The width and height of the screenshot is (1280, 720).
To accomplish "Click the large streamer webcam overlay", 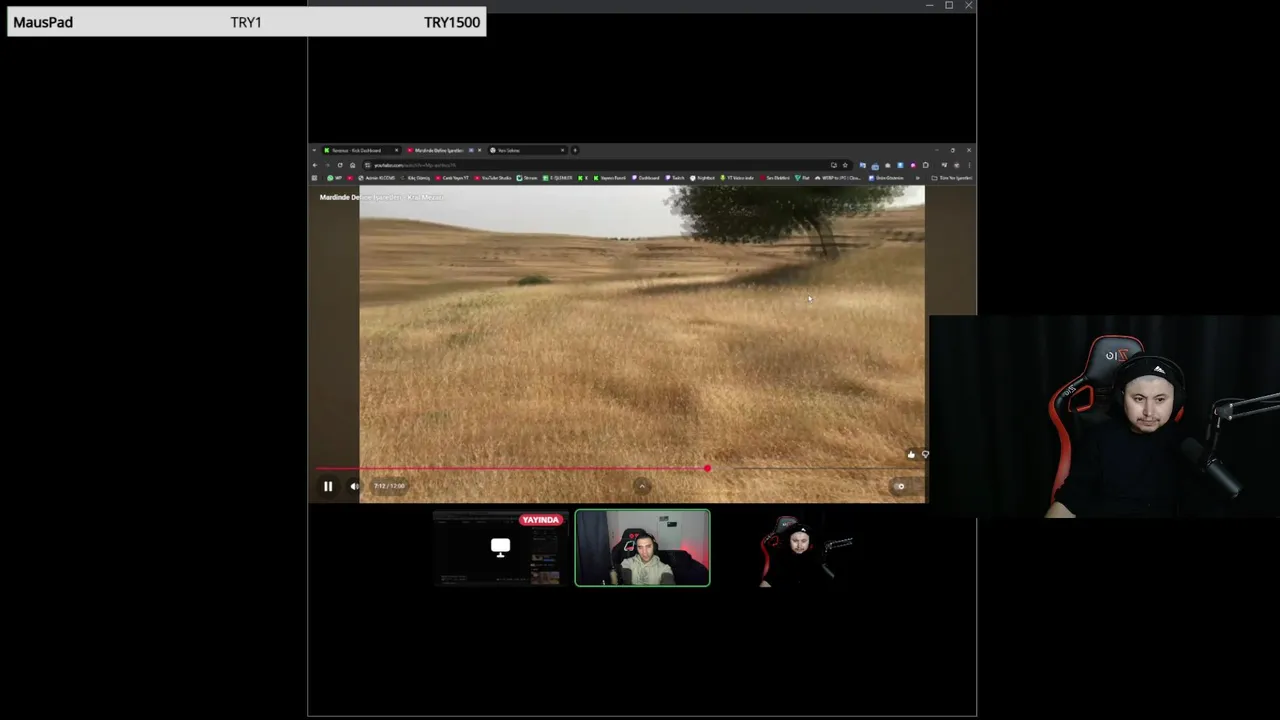I will tap(1104, 416).
